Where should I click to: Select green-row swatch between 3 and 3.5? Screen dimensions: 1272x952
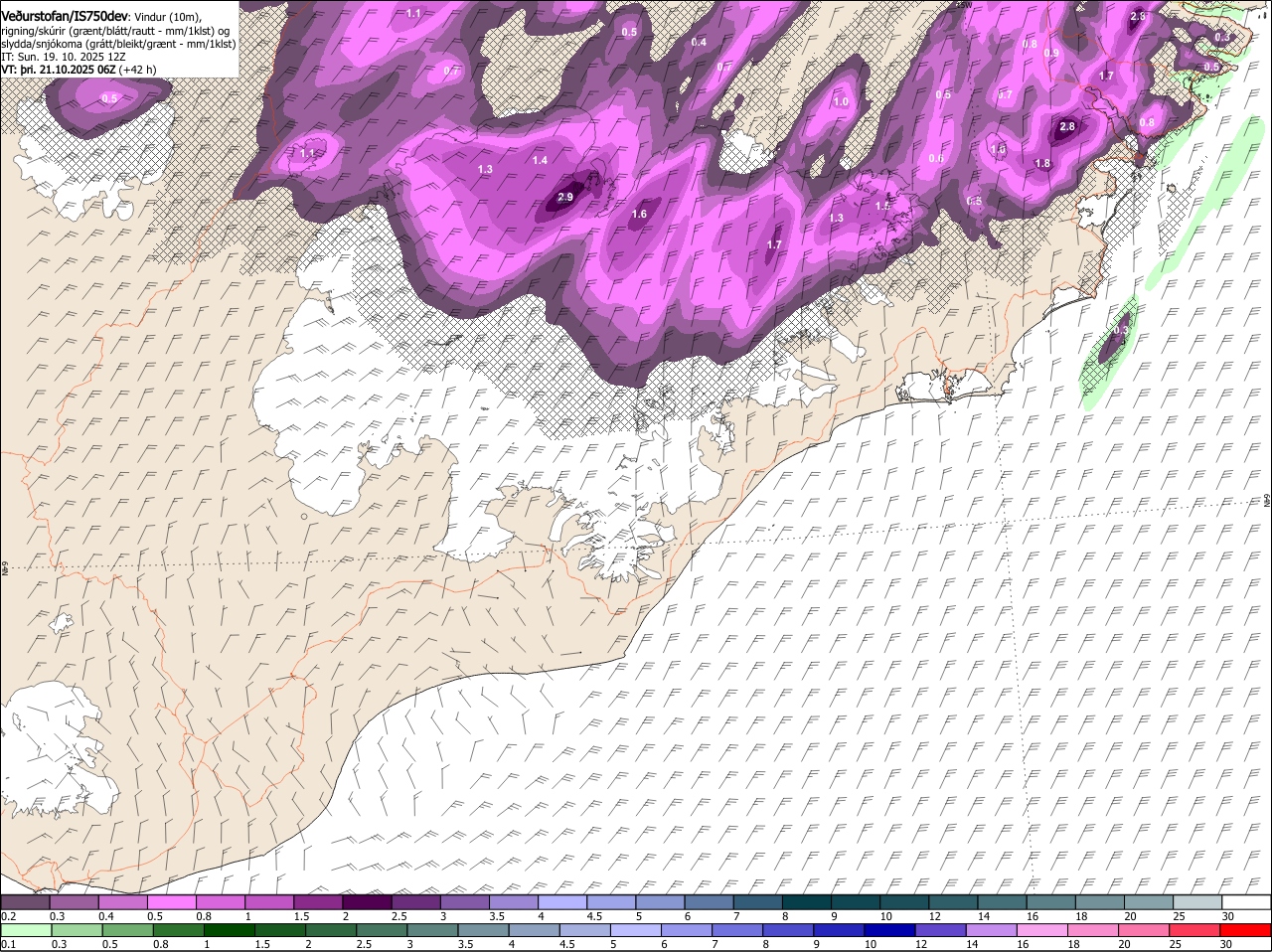pyautogui.click(x=431, y=930)
